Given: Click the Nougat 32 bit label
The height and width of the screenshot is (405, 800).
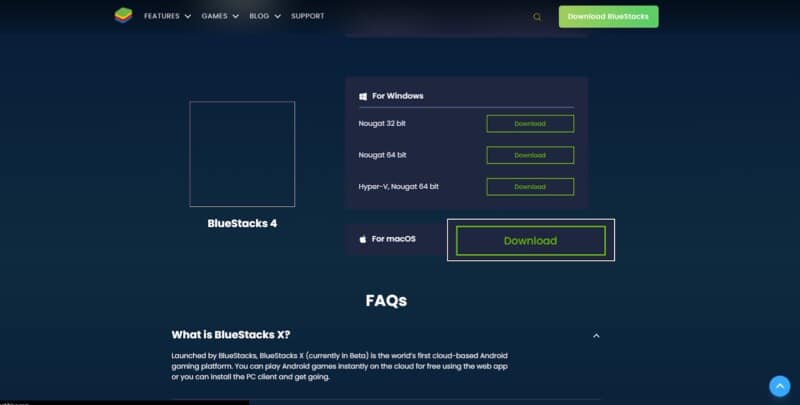Looking at the screenshot, I should [382, 123].
